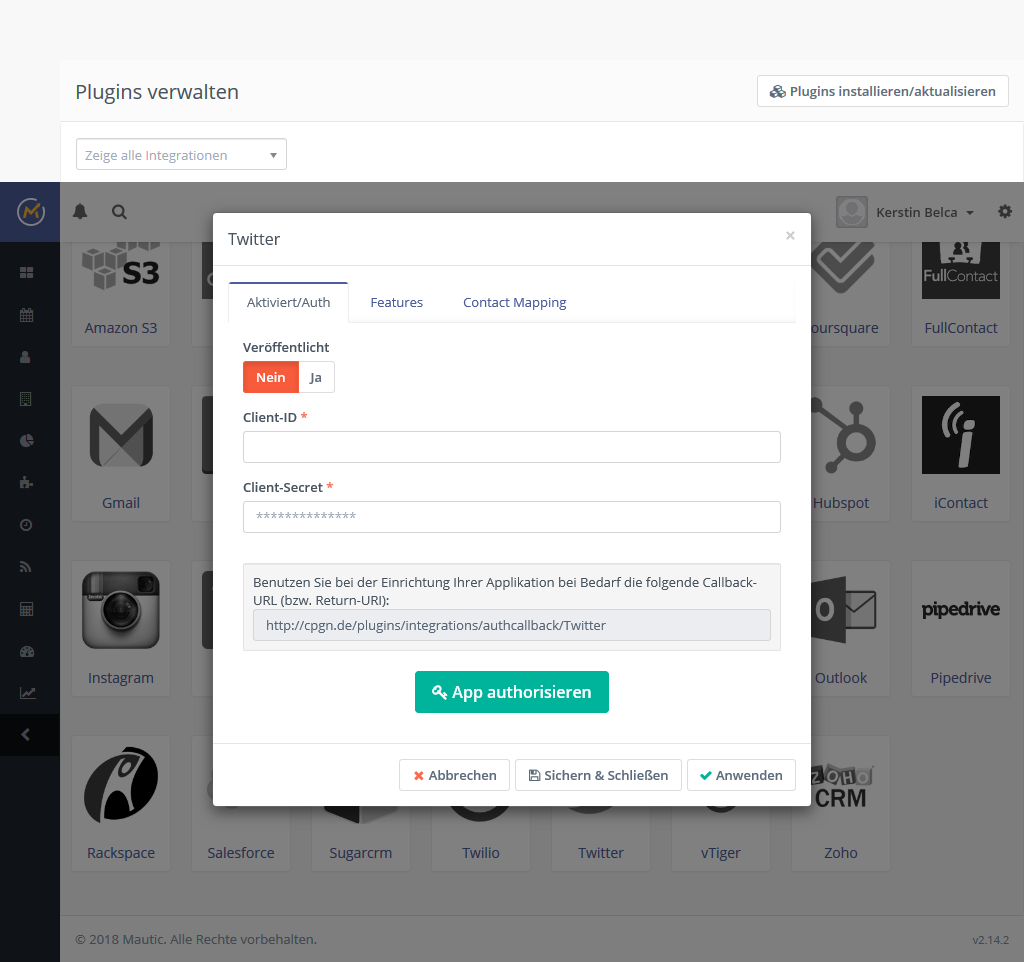Click the Anwenden button
The height and width of the screenshot is (962, 1024).
pyautogui.click(x=741, y=775)
